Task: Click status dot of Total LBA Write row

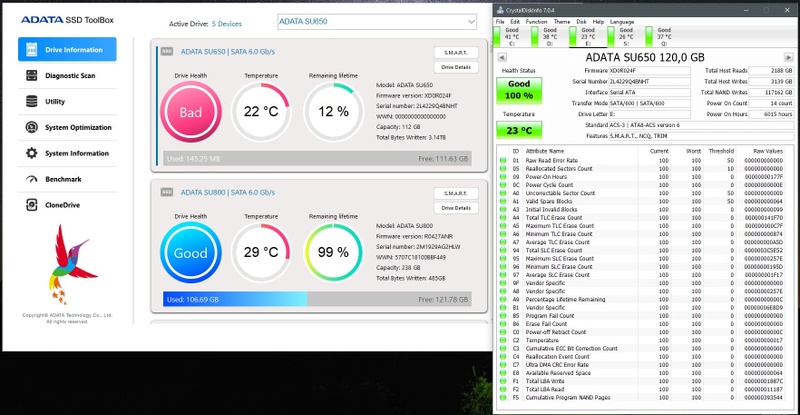Action: [503, 381]
